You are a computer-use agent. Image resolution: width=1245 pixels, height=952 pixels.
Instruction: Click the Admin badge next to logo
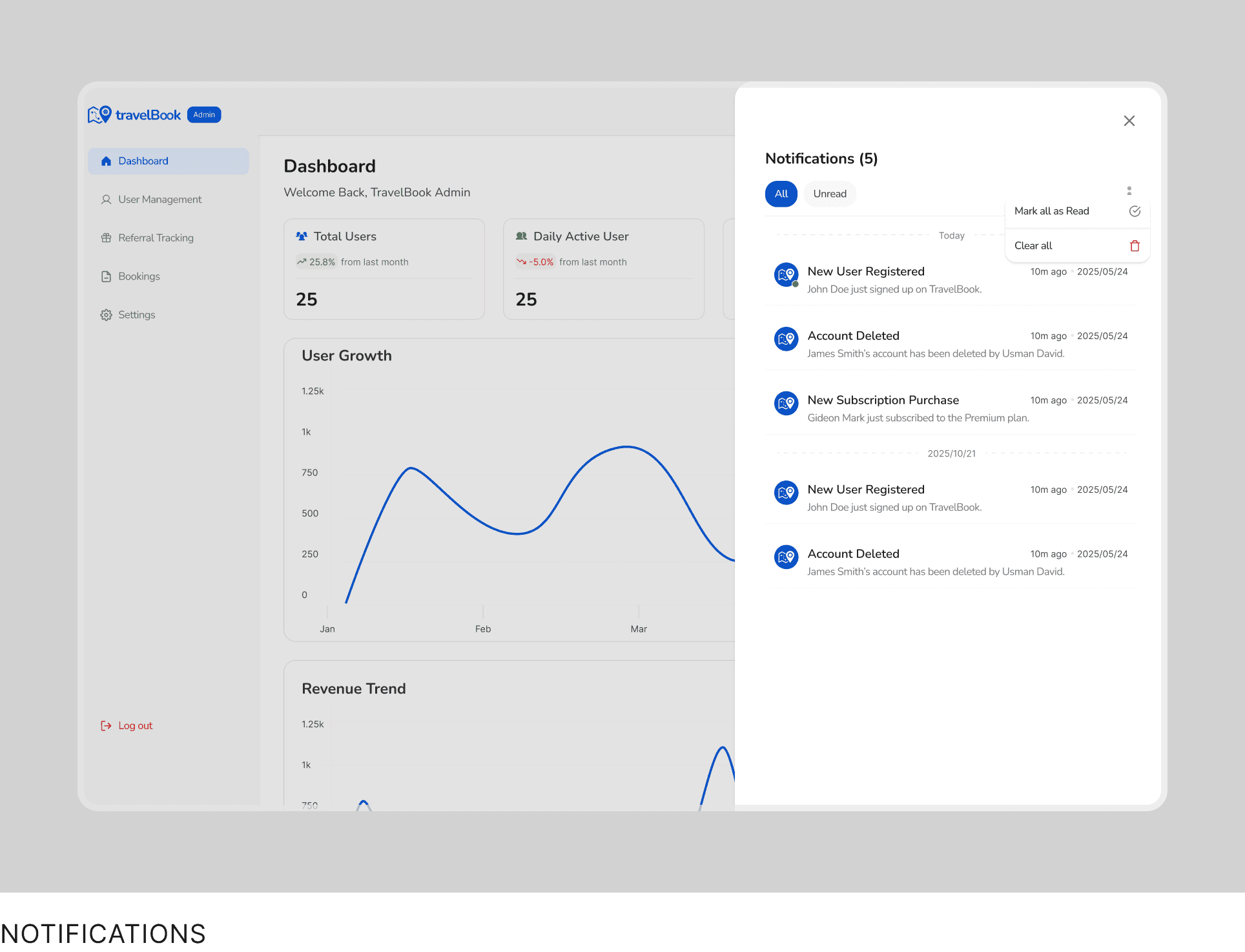[204, 115]
